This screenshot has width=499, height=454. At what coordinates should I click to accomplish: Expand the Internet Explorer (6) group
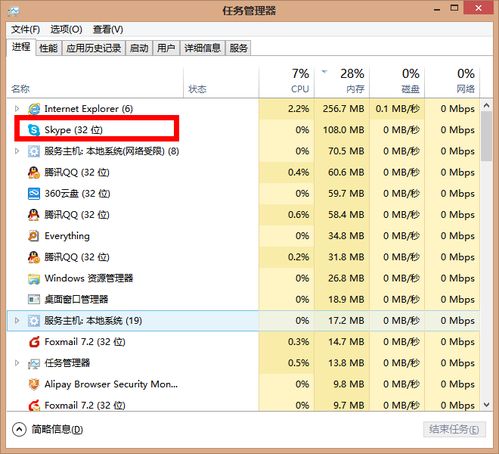coord(17,109)
